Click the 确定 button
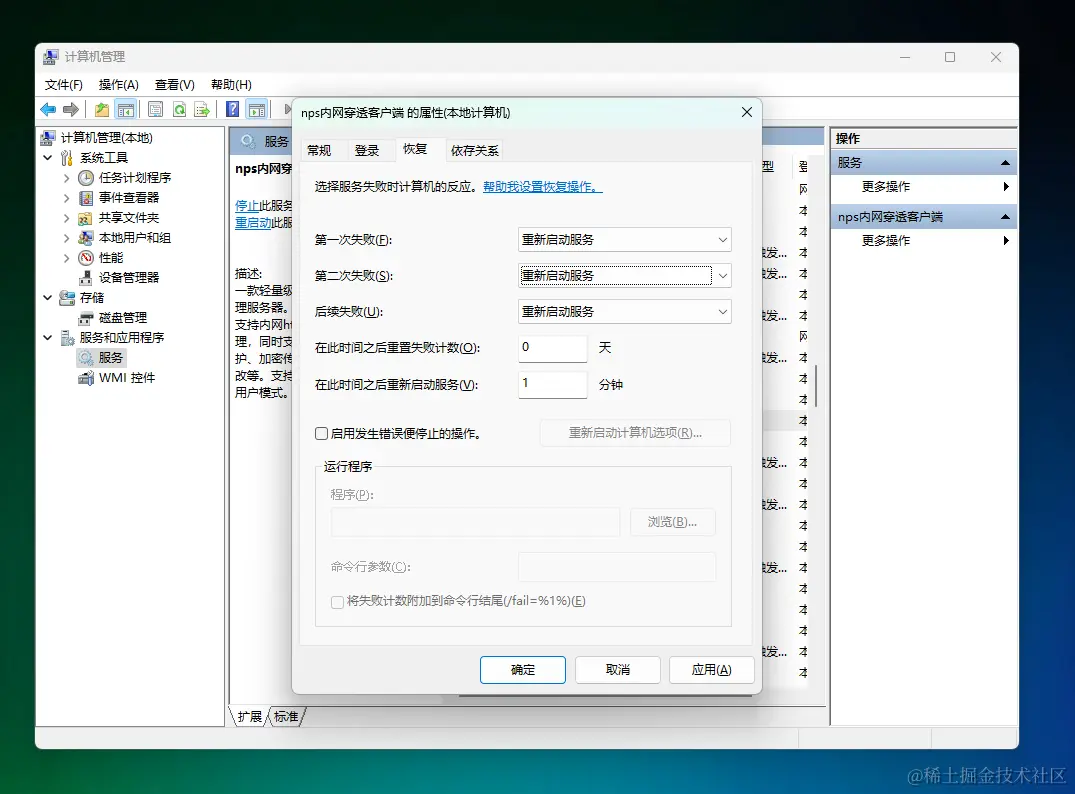Viewport: 1075px width, 794px height. tap(523, 670)
